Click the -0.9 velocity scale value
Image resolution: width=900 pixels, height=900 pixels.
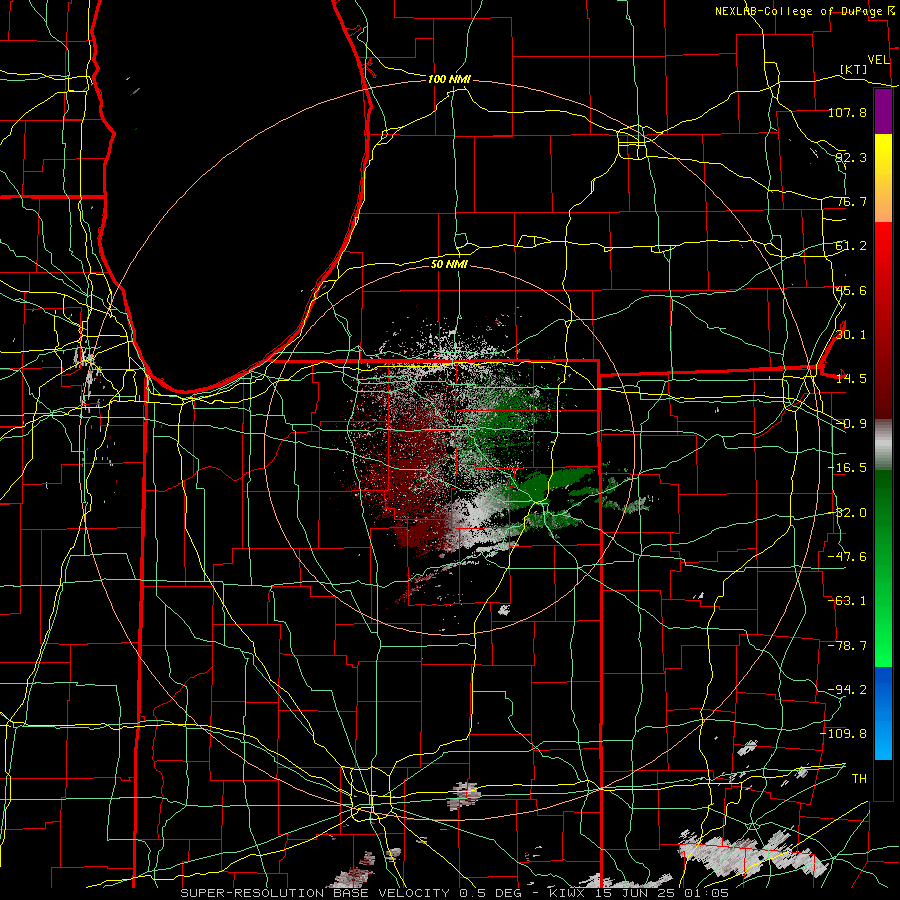[851, 424]
